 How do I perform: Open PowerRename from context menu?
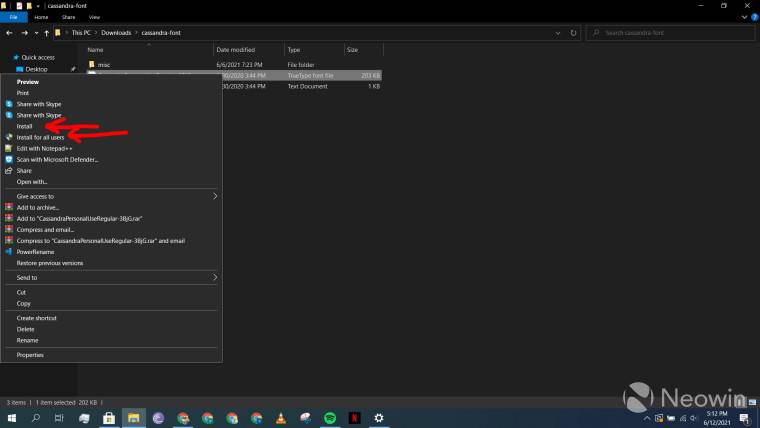(34, 252)
